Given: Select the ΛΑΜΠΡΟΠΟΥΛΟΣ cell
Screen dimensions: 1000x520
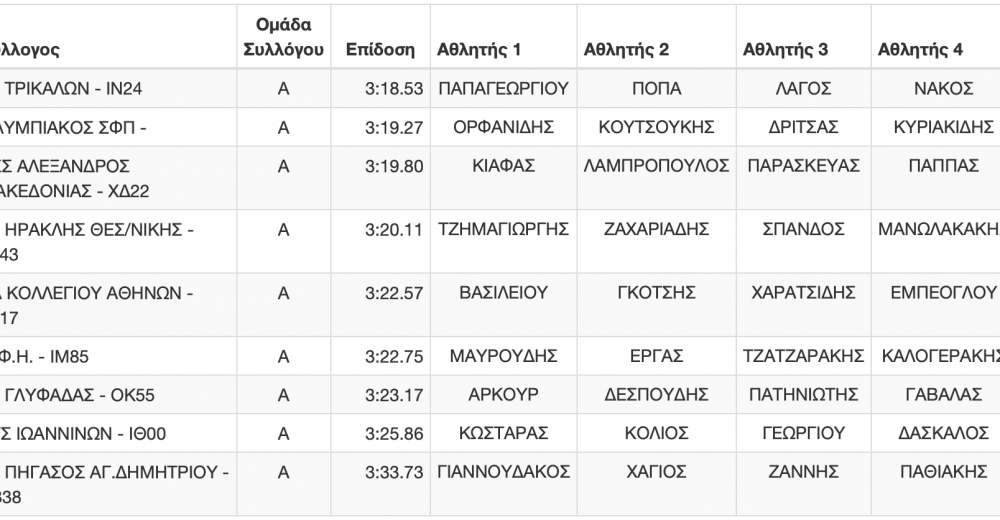Looking at the screenshot, I should pos(656,166).
